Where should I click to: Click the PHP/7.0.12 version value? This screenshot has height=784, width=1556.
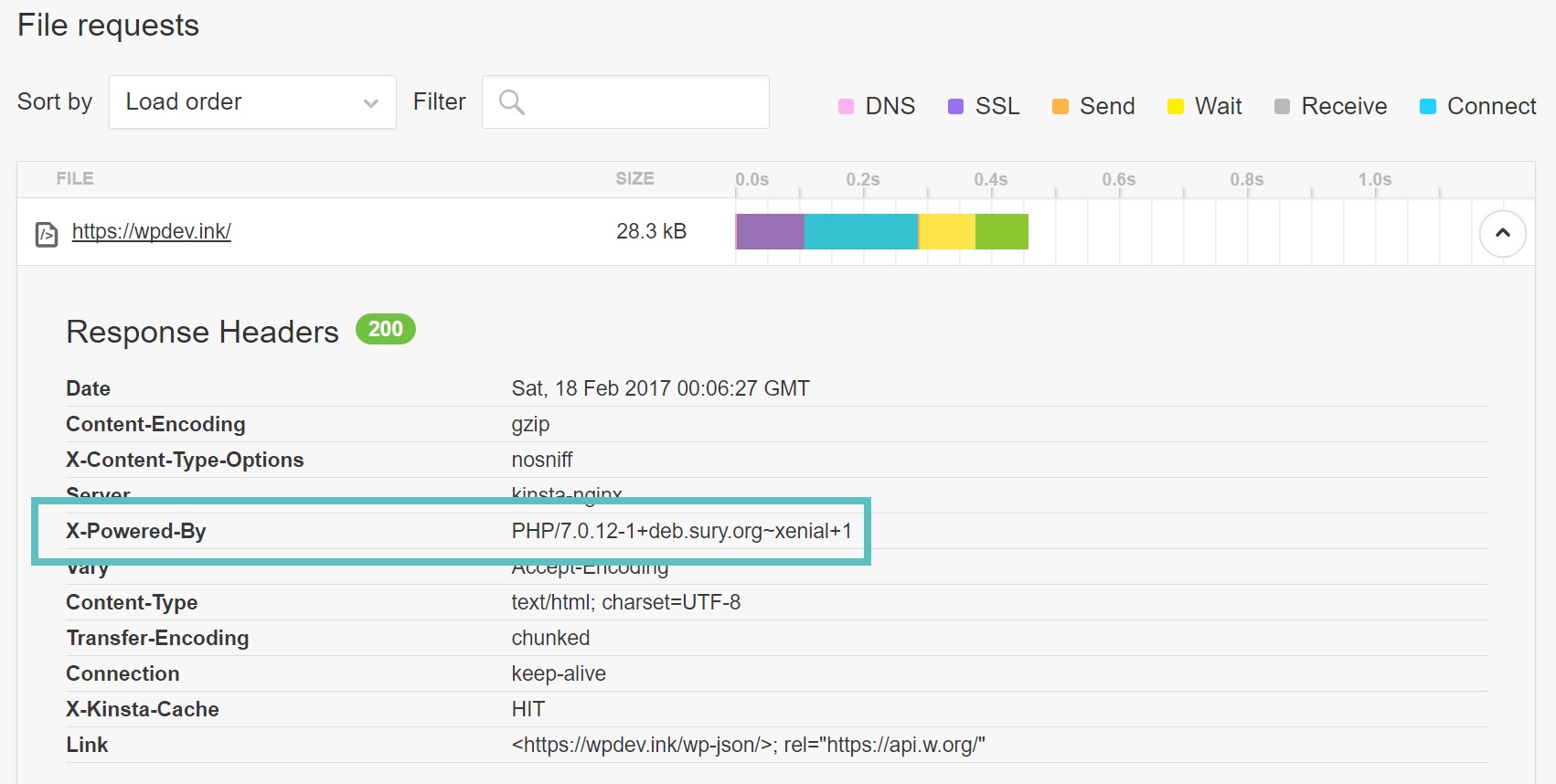pyautogui.click(x=681, y=531)
